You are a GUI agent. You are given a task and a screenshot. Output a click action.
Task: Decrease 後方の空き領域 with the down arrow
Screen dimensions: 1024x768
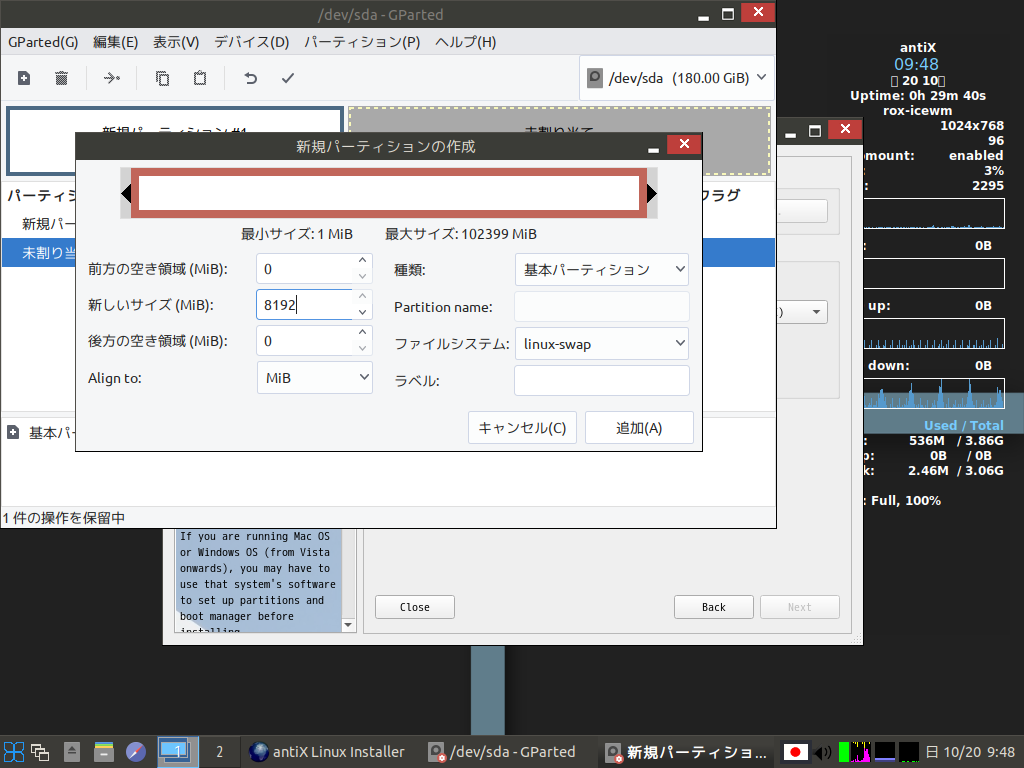(x=362, y=348)
